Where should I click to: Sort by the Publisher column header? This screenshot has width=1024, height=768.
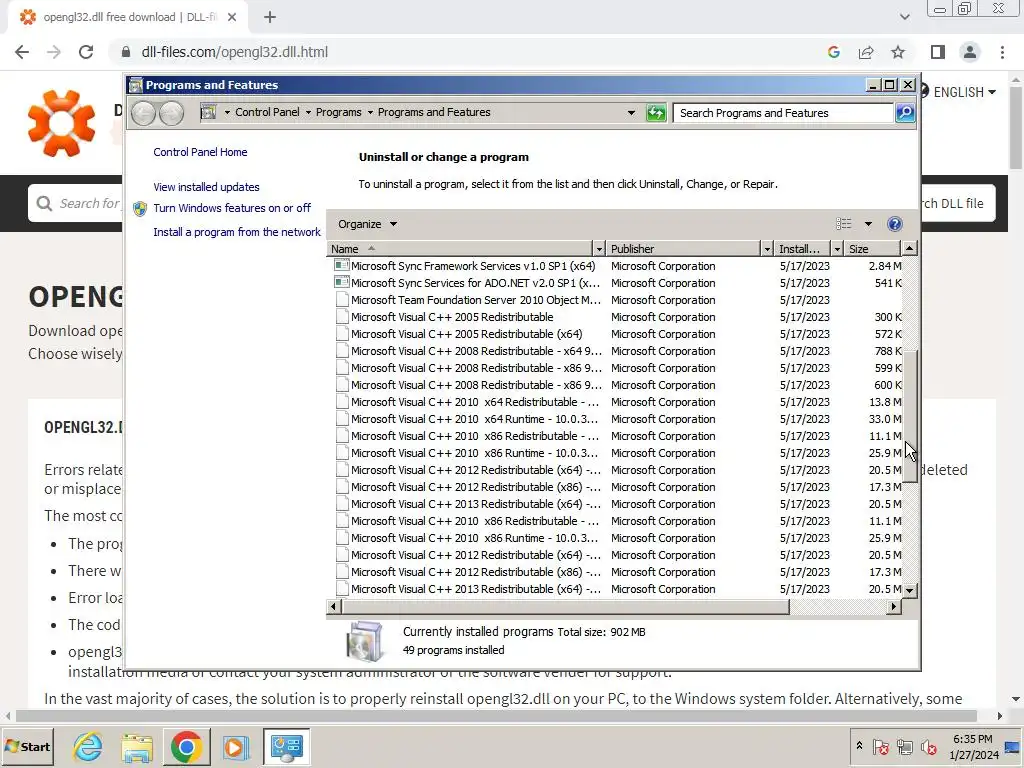coord(684,249)
